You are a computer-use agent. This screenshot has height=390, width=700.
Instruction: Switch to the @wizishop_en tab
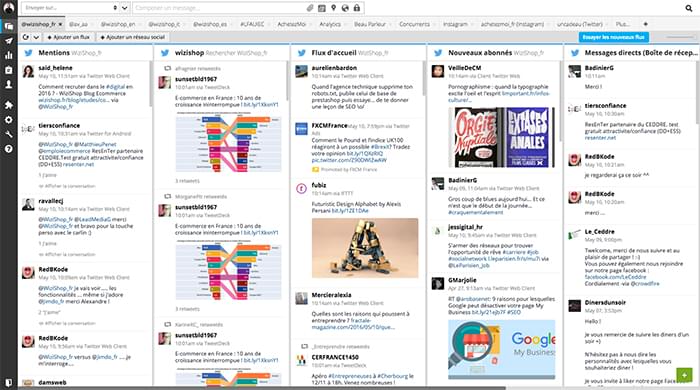tap(118, 24)
